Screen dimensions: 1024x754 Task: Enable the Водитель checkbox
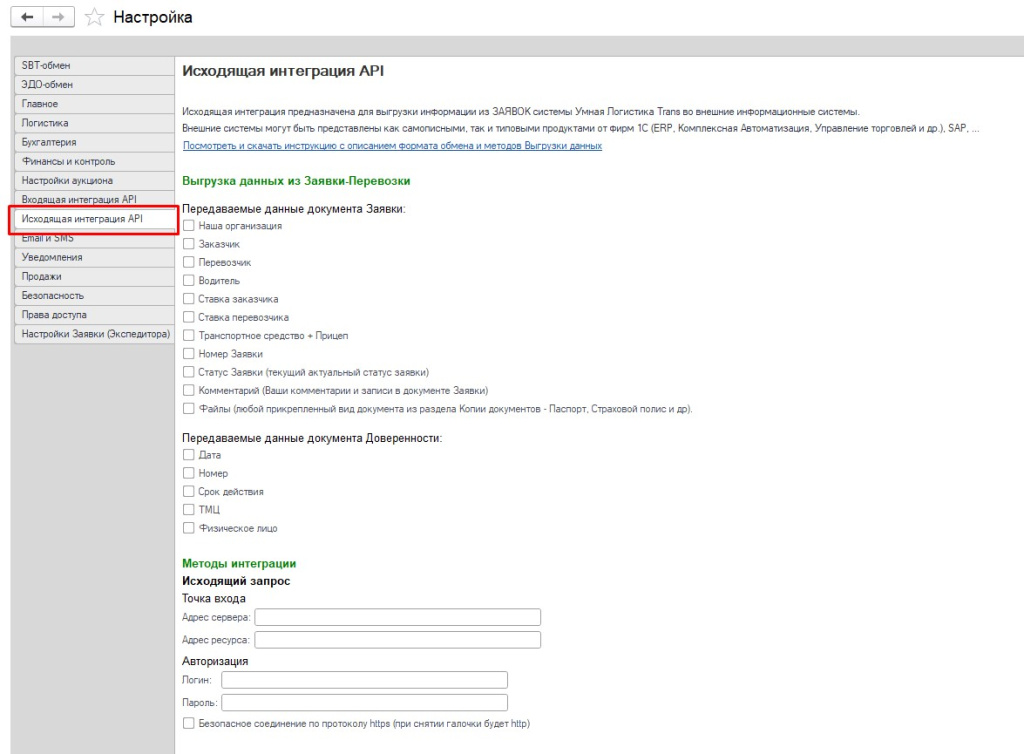[189, 280]
